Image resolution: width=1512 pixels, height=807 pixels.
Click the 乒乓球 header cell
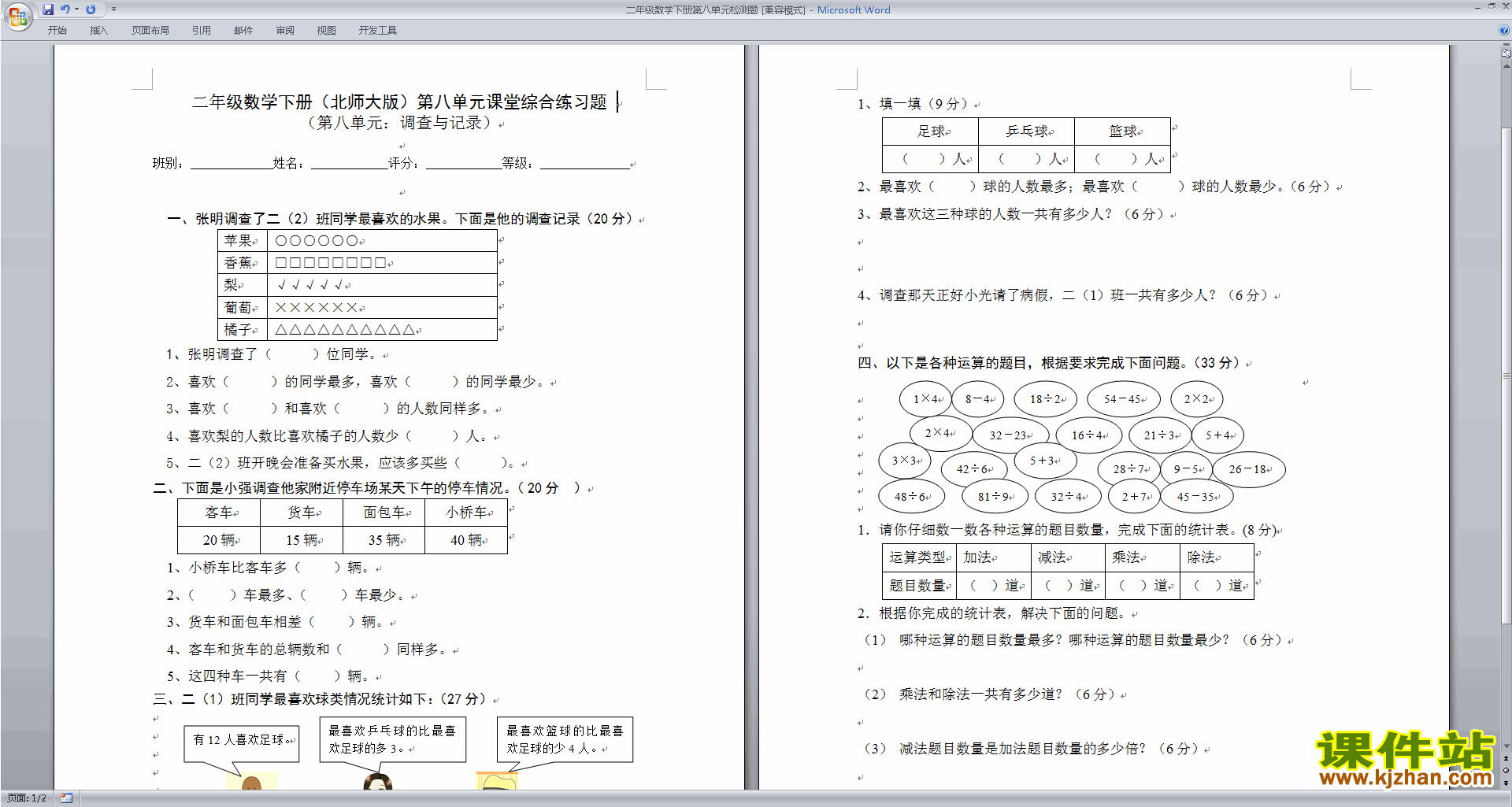1026,131
